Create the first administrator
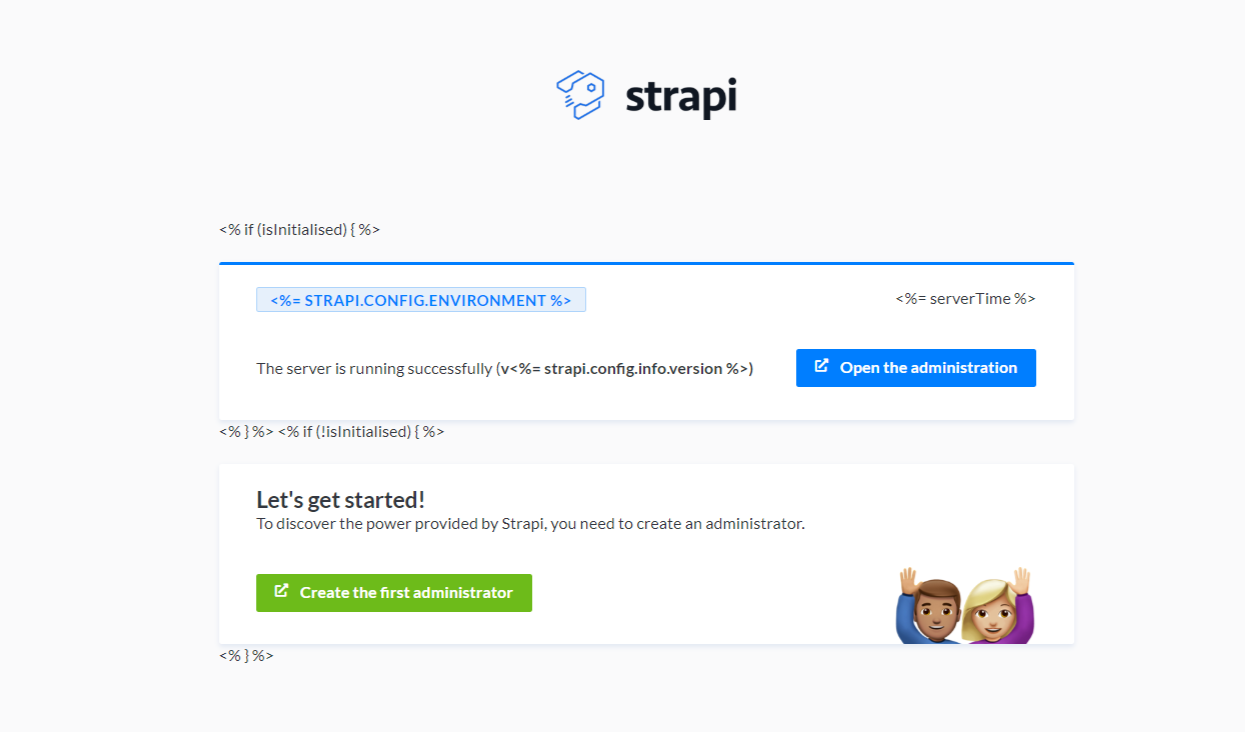 click(x=394, y=592)
